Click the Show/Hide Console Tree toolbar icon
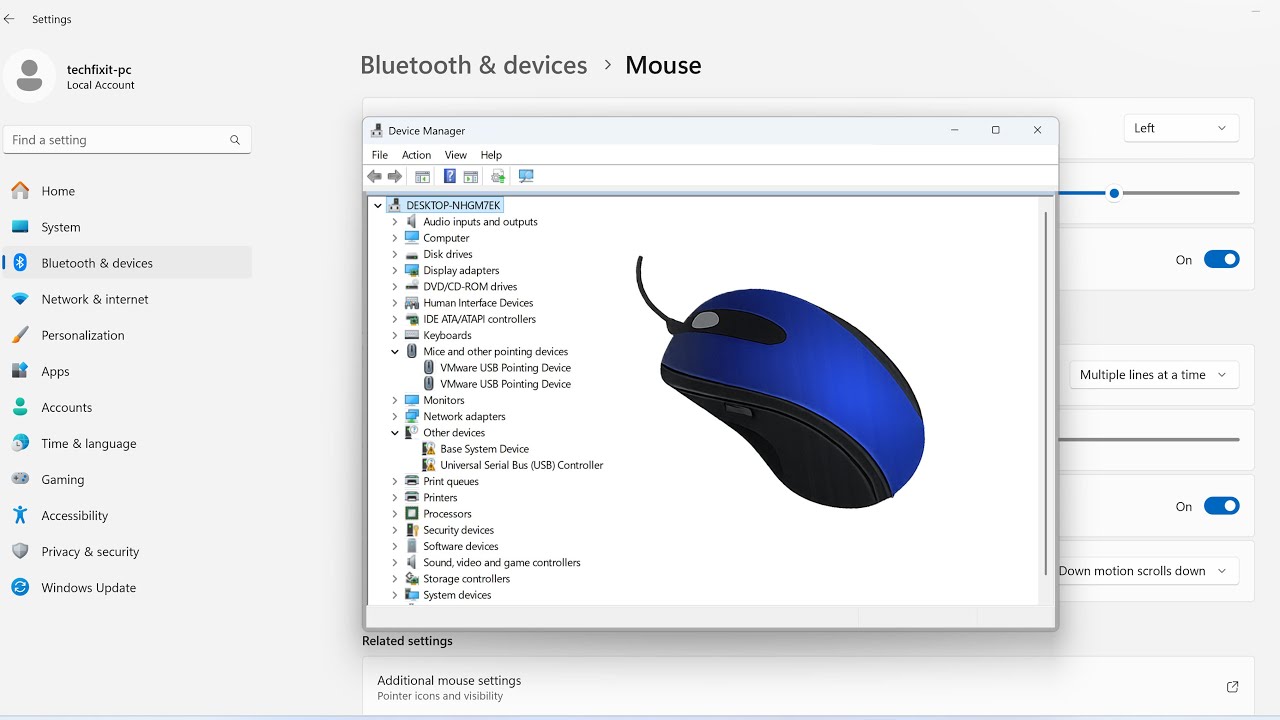The height and width of the screenshot is (720, 1280). click(422, 176)
